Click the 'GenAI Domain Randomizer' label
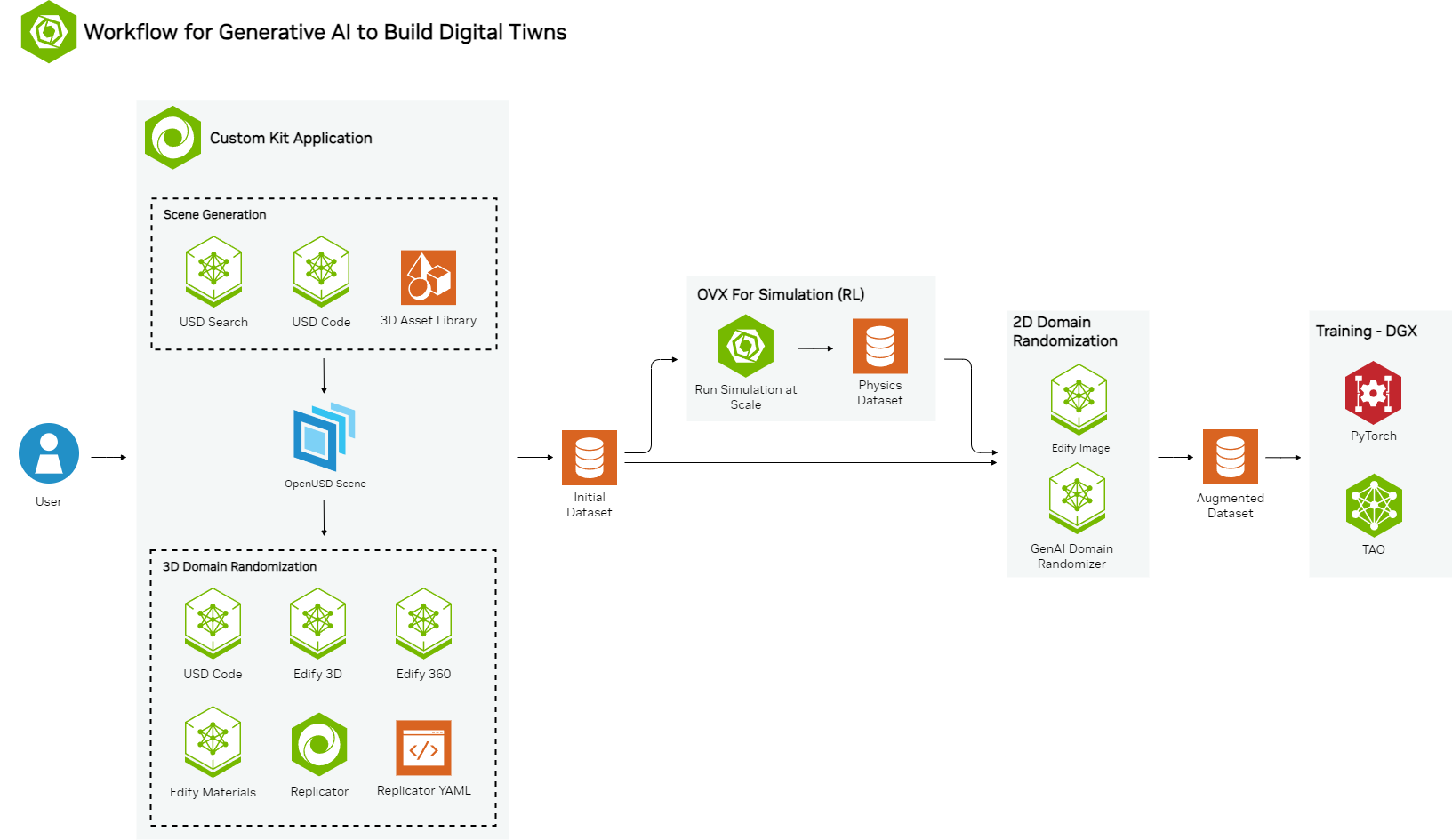 pyautogui.click(x=1072, y=556)
